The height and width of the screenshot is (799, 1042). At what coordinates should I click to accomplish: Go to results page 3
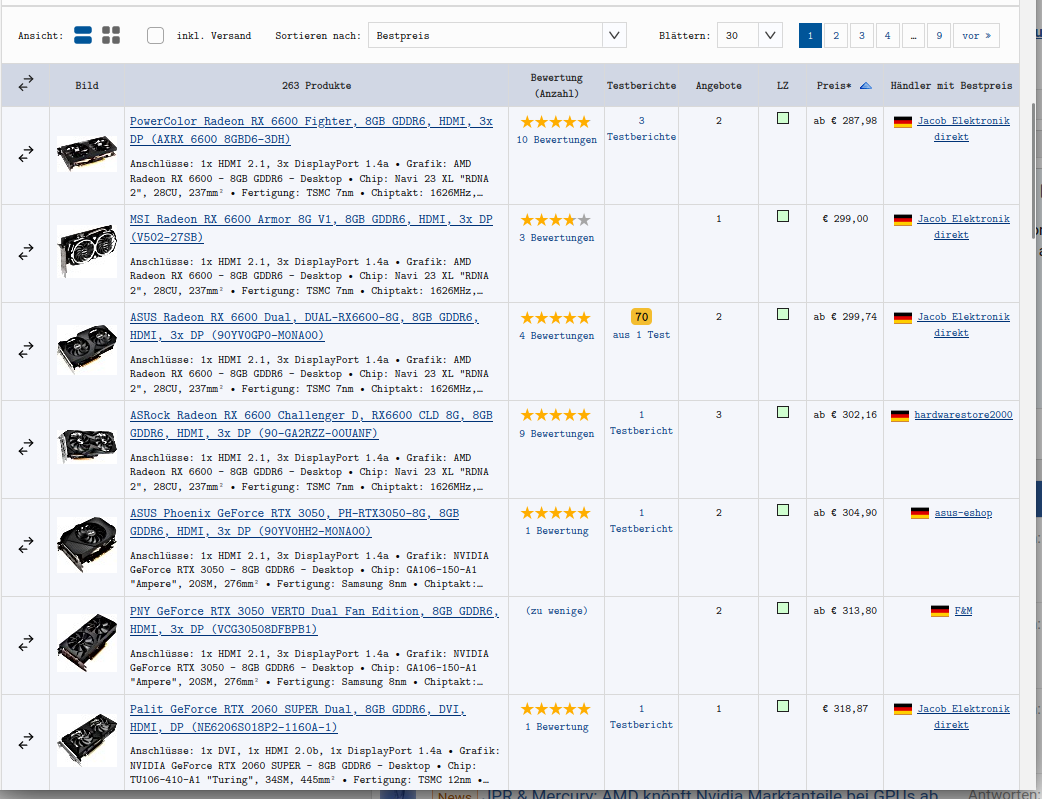coord(862,35)
